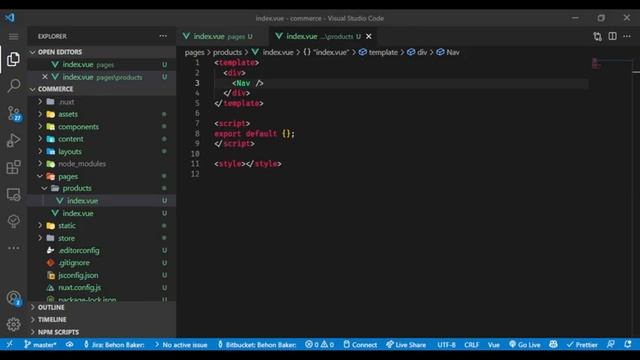Viewport: 640px width, 360px height.
Task: Click No active issue status item
Action: point(181,344)
